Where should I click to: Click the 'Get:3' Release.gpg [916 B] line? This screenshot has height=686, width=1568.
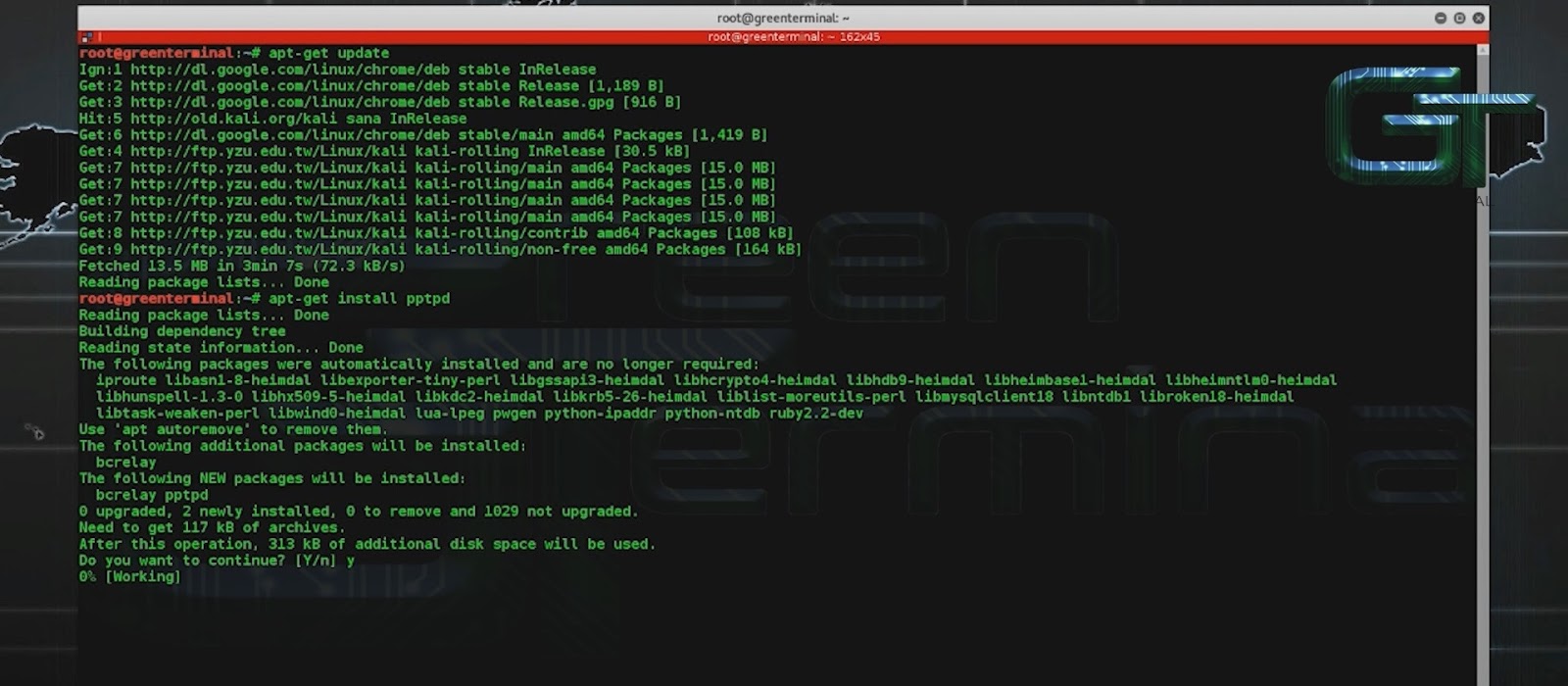[x=380, y=102]
